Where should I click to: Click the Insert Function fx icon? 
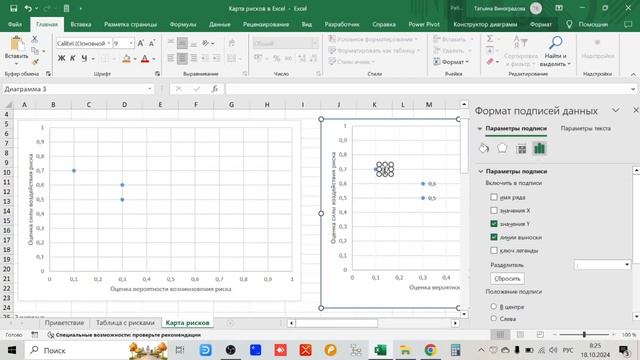pyautogui.click(x=215, y=89)
